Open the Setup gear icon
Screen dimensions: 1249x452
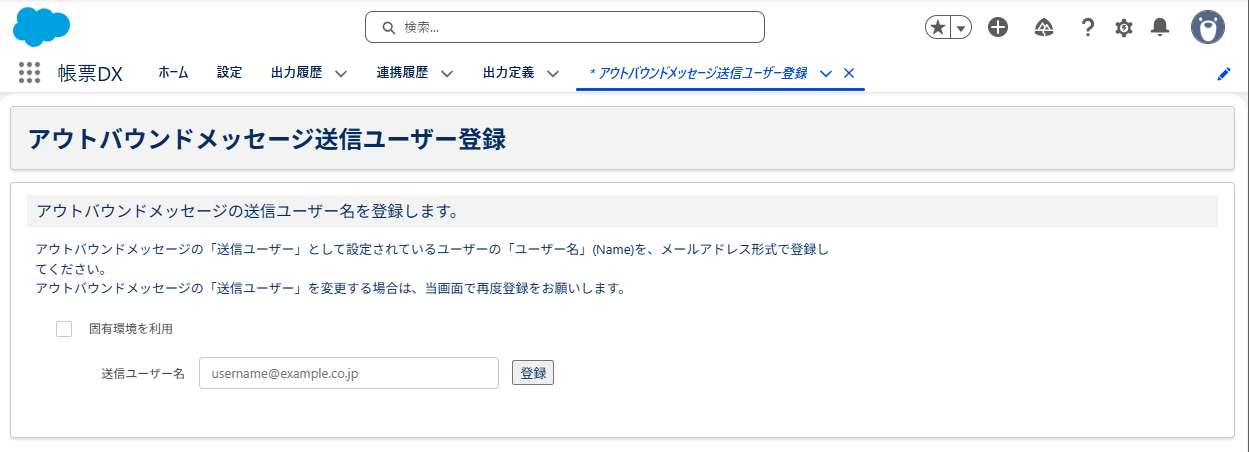(x=1124, y=28)
